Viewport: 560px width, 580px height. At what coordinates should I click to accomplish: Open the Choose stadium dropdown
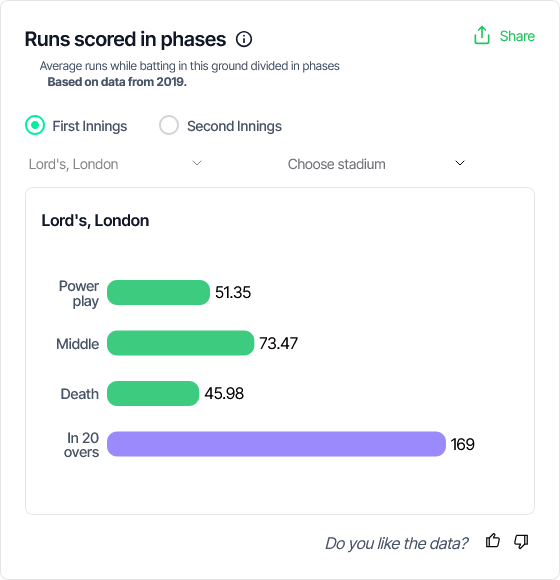pyautogui.click(x=376, y=164)
